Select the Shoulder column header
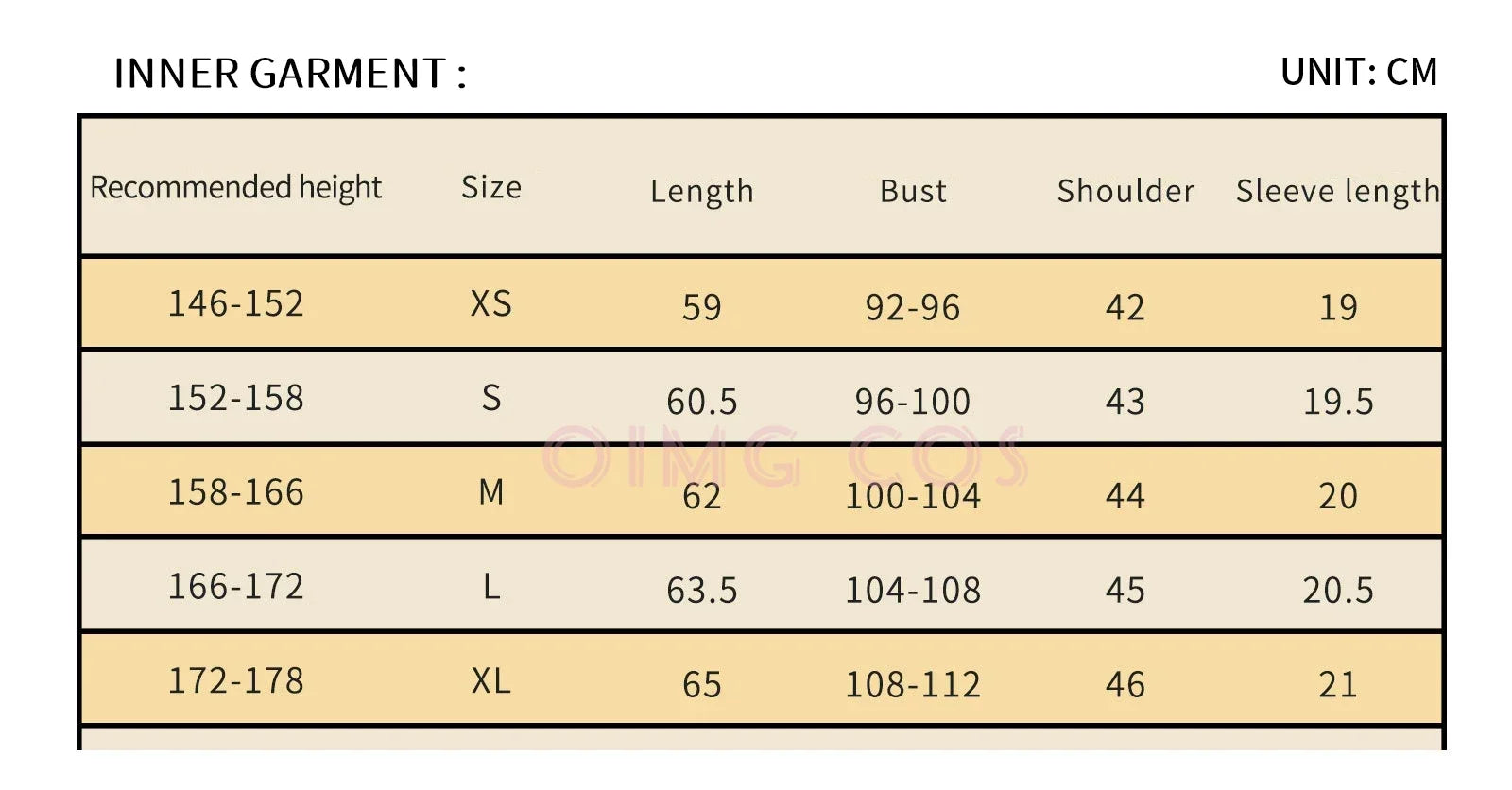Screen dimensions: 1512x790 point(1125,191)
